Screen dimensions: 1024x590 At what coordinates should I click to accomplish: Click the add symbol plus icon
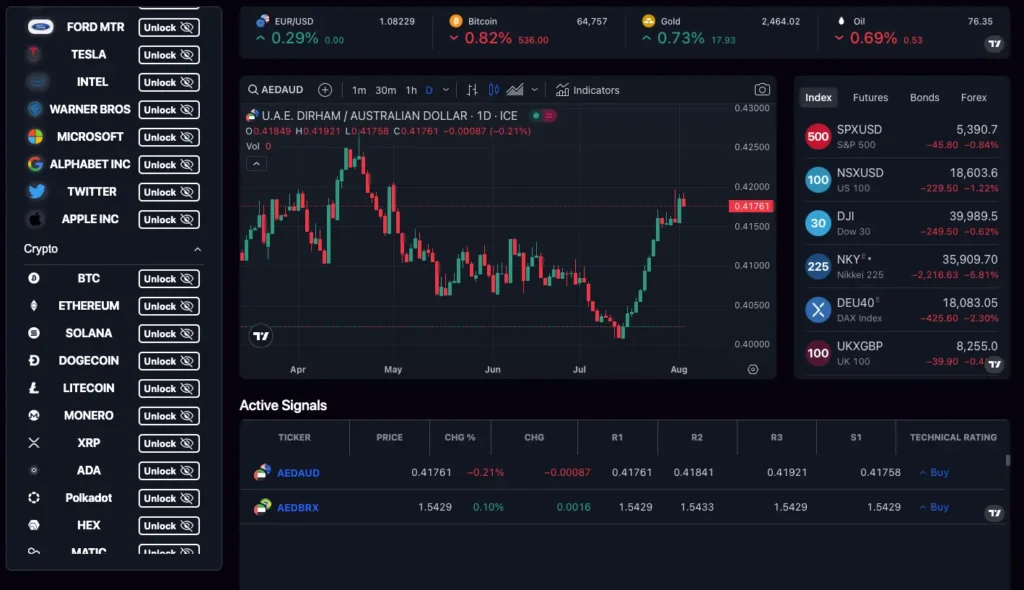click(325, 90)
